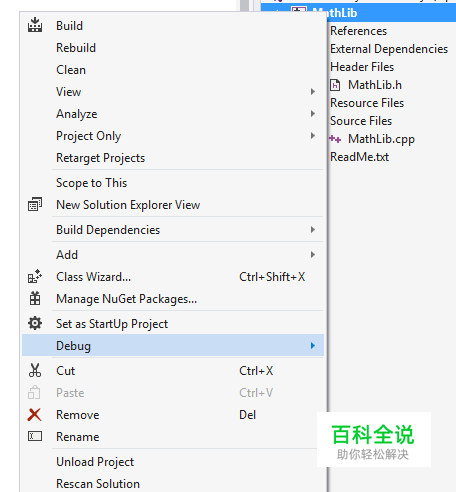This screenshot has height=492, width=456.
Task: Expand the View submenu arrow
Action: 313,92
